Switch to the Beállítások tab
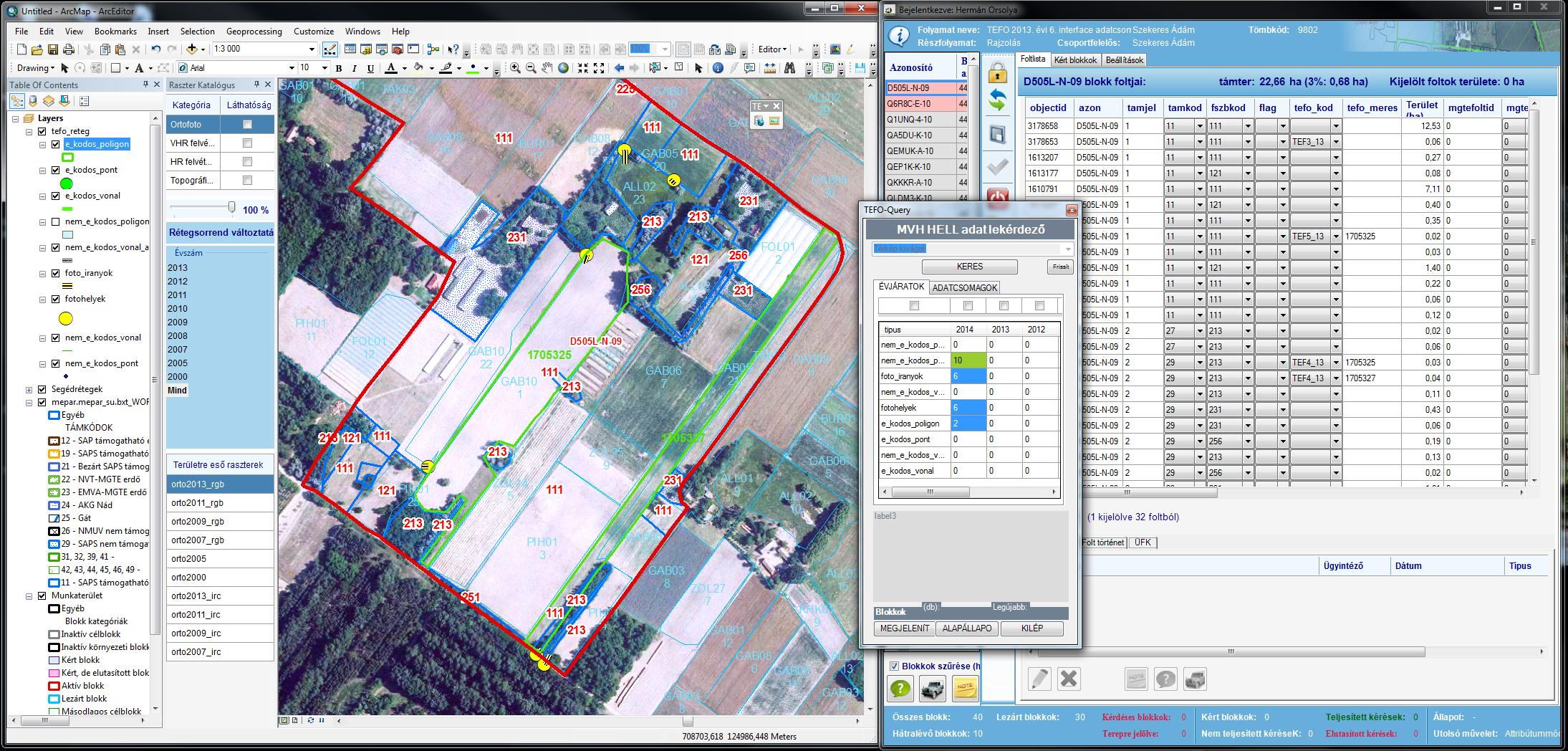This screenshot has height=751, width=1568. [x=1125, y=59]
